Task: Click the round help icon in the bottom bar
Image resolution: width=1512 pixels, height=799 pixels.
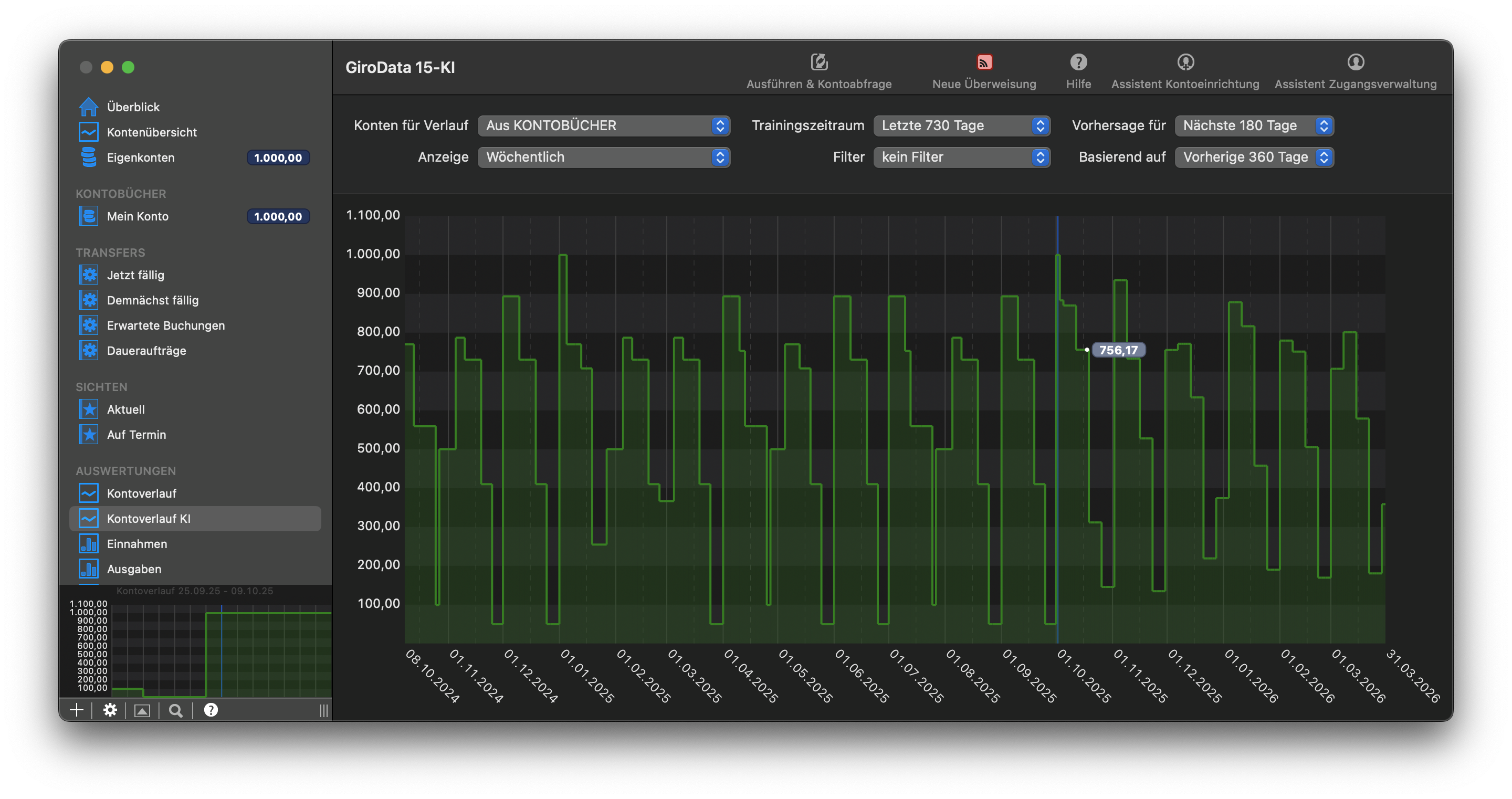Action: 211,710
